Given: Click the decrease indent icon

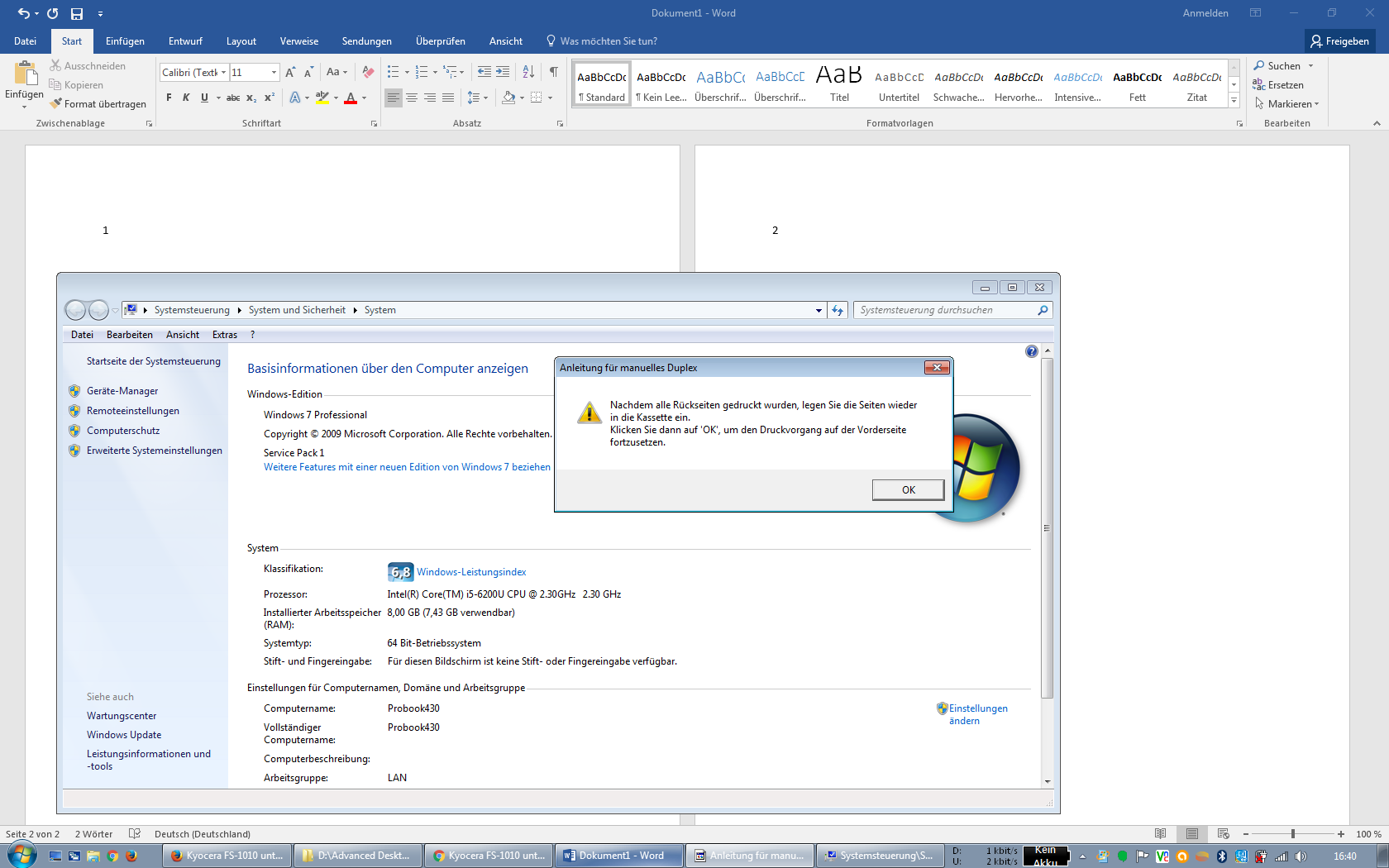Looking at the screenshot, I should 484,73.
